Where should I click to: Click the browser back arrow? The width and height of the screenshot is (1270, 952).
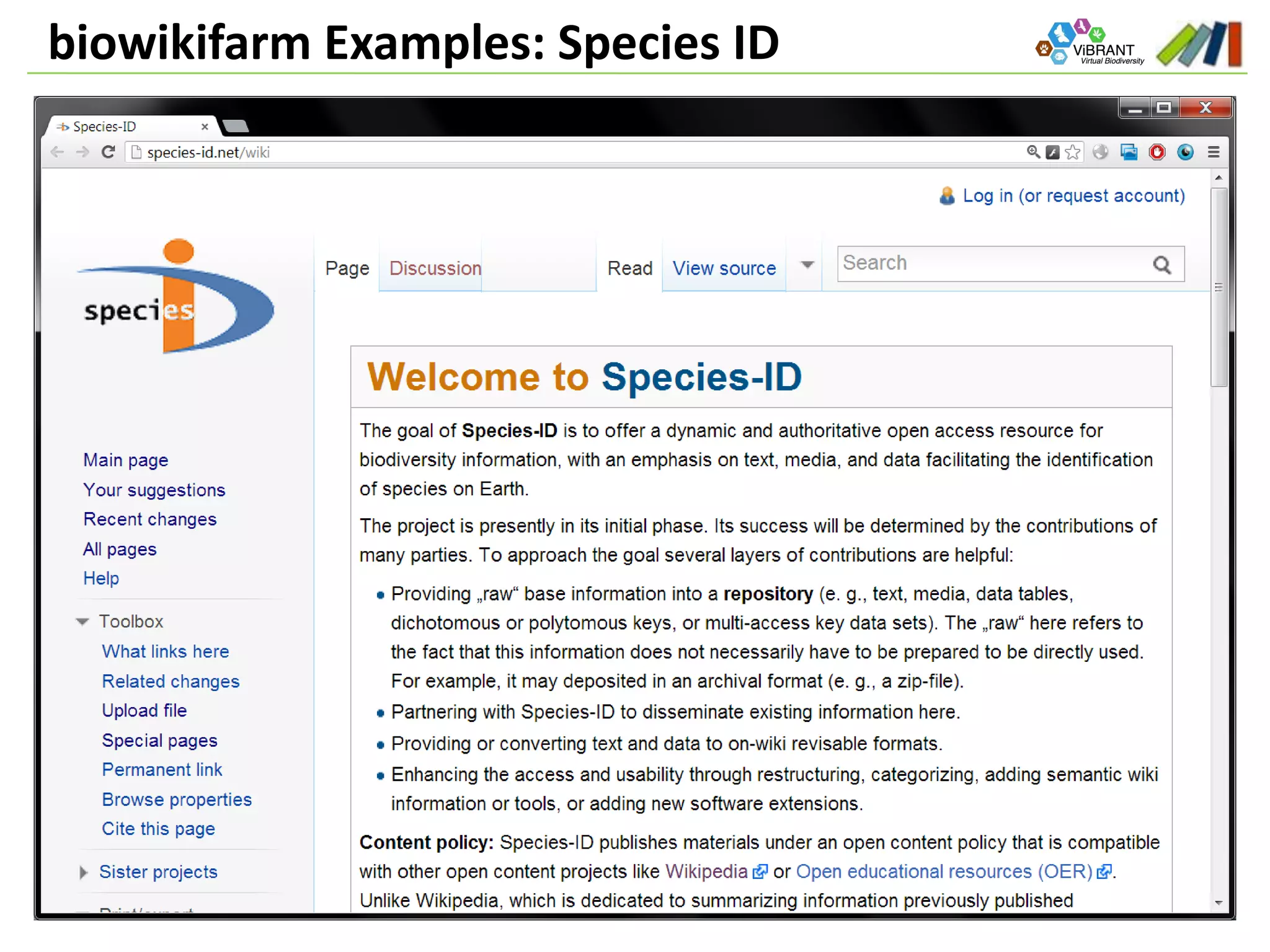pos(57,152)
